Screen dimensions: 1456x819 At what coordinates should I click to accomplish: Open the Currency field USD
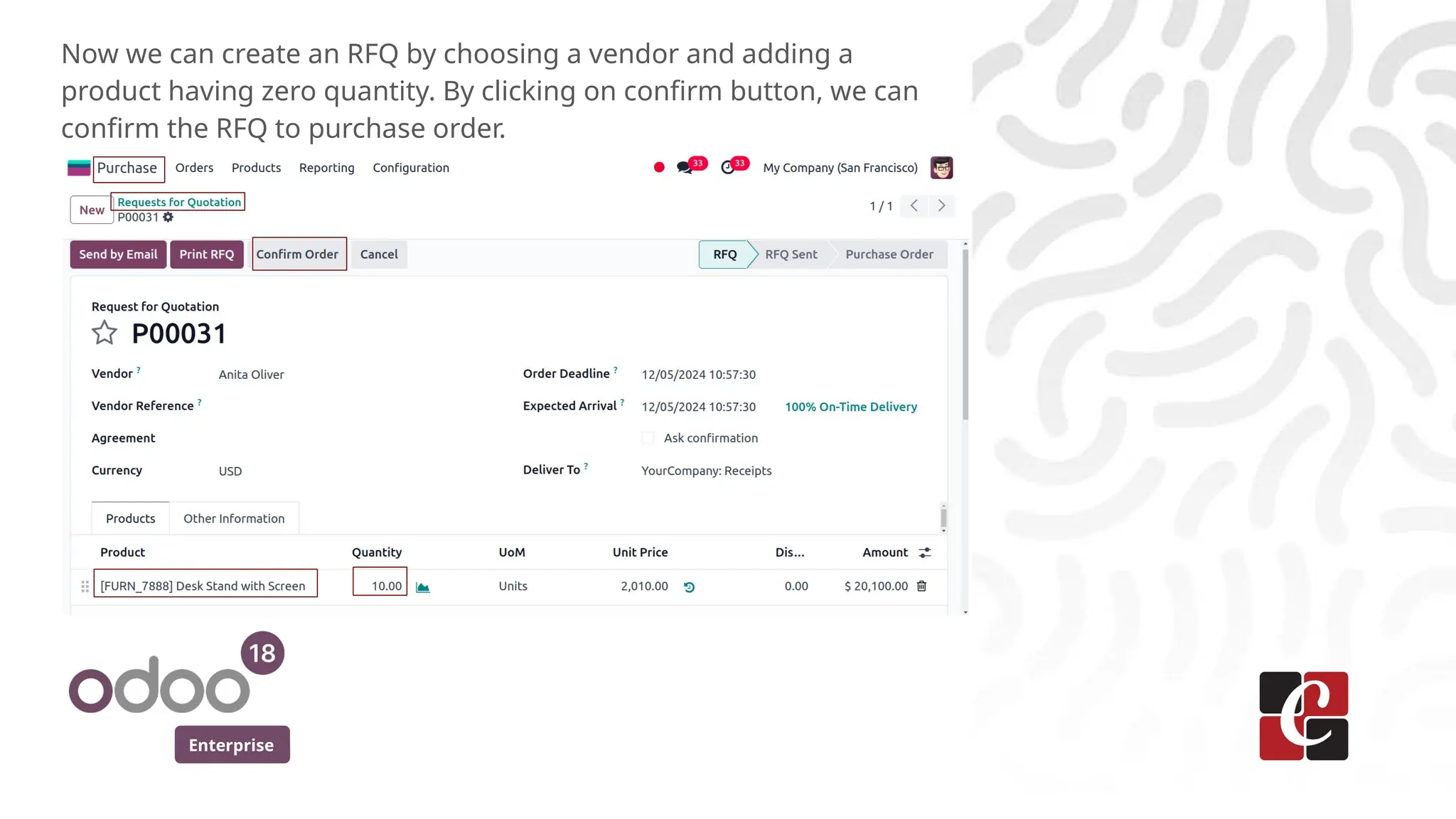coord(230,471)
